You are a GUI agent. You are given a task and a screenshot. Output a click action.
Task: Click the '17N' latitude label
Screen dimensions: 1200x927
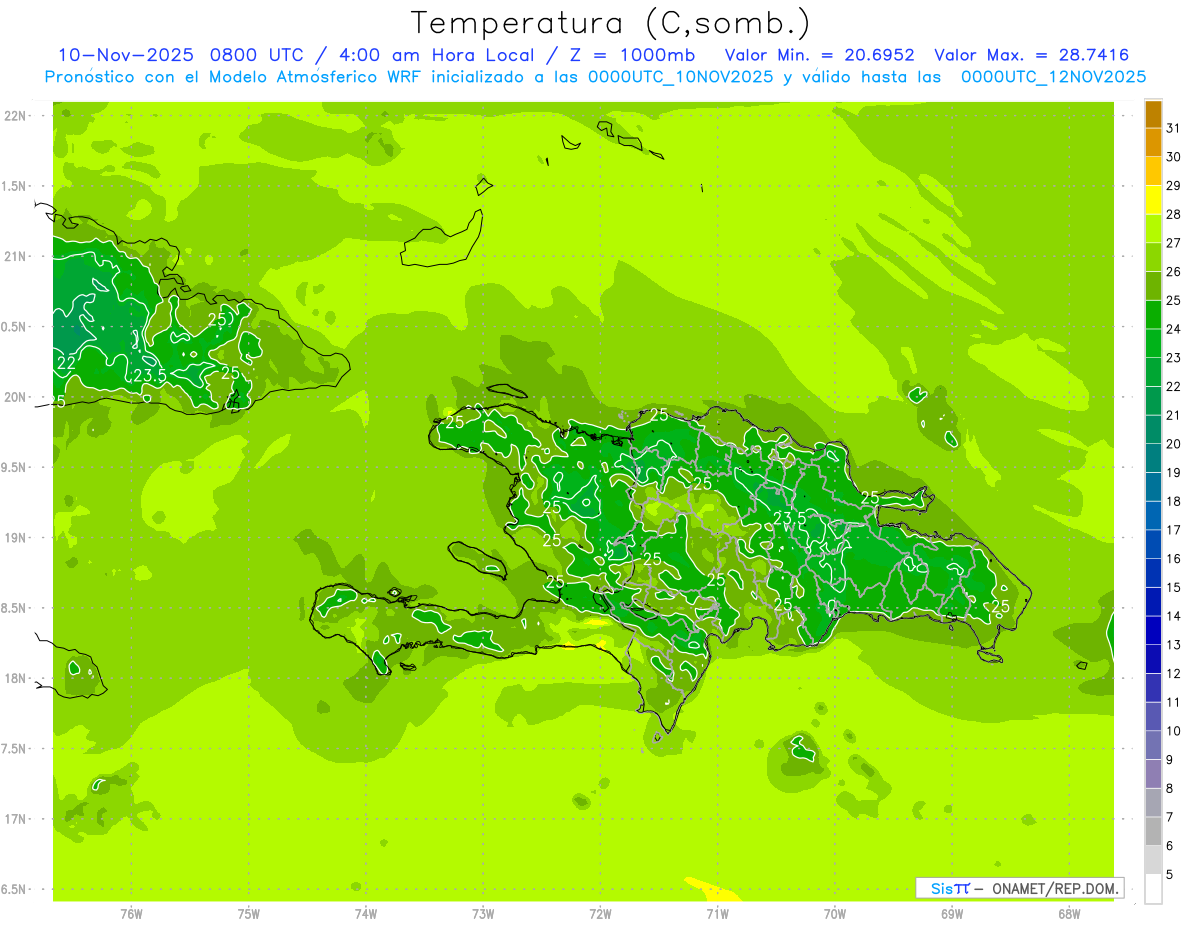[x=16, y=819]
